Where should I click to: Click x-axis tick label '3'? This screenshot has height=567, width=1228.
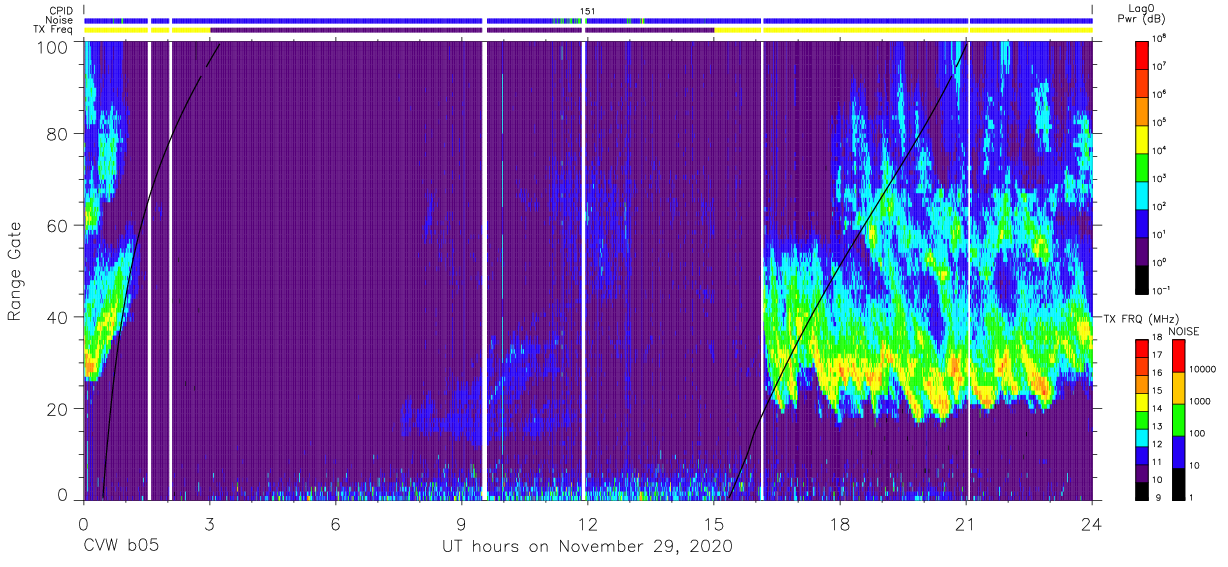209,523
